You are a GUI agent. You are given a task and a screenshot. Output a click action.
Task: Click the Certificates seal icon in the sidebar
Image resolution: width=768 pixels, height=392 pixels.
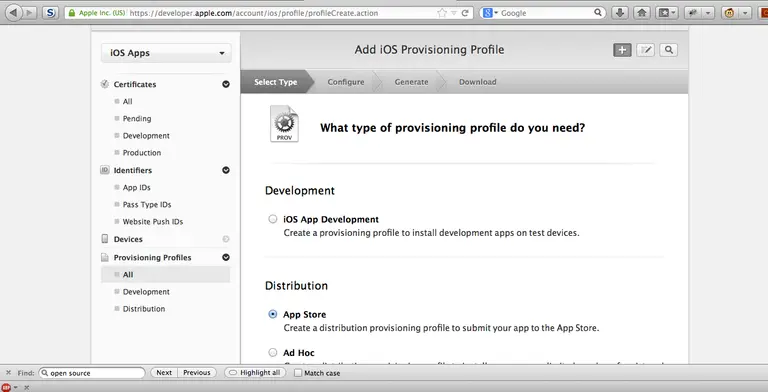click(104, 84)
